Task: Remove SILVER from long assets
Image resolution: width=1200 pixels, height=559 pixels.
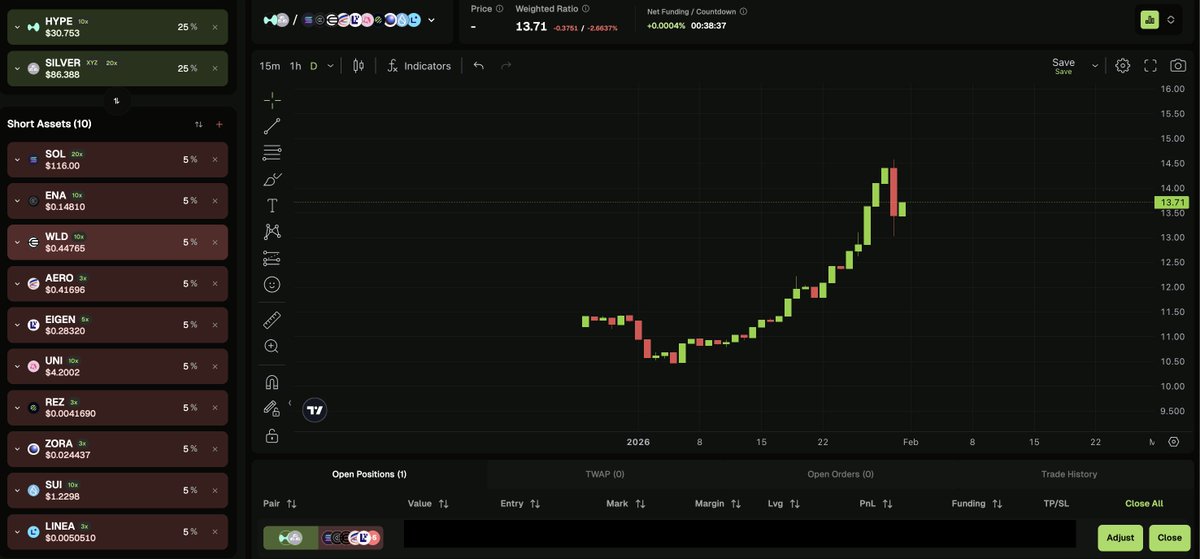Action: click(215, 68)
